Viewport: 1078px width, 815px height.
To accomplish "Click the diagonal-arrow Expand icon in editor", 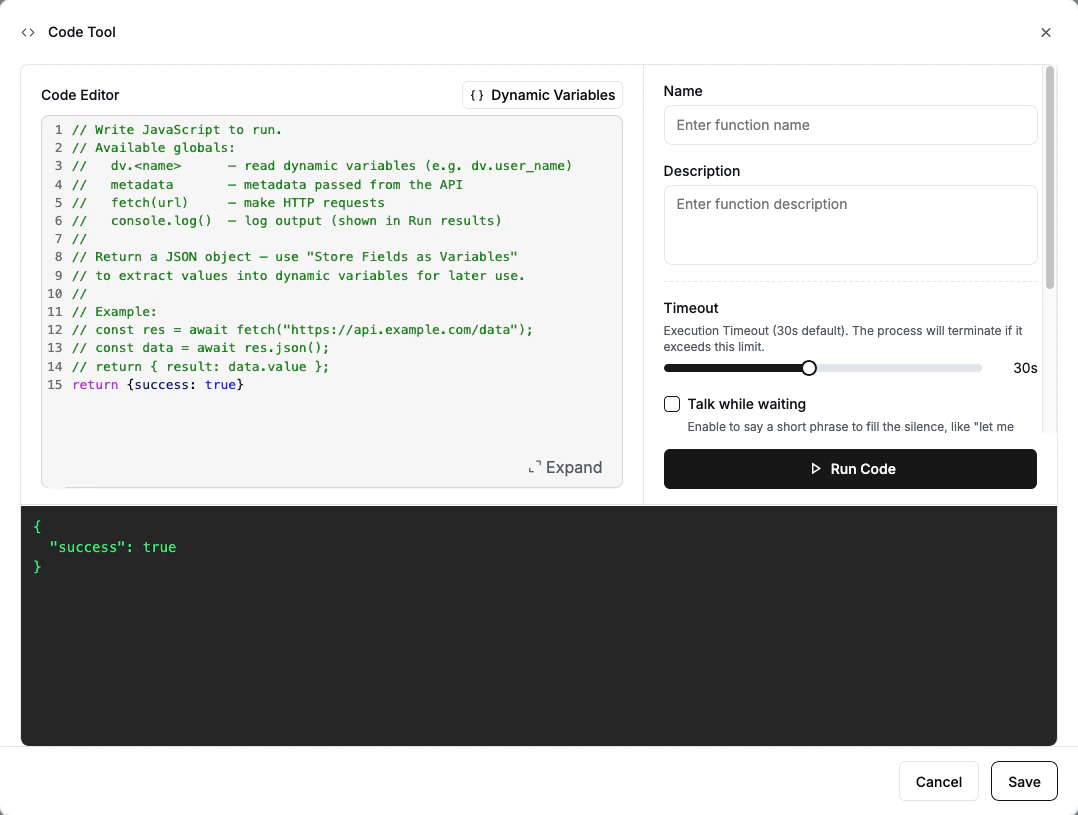I will 537,467.
